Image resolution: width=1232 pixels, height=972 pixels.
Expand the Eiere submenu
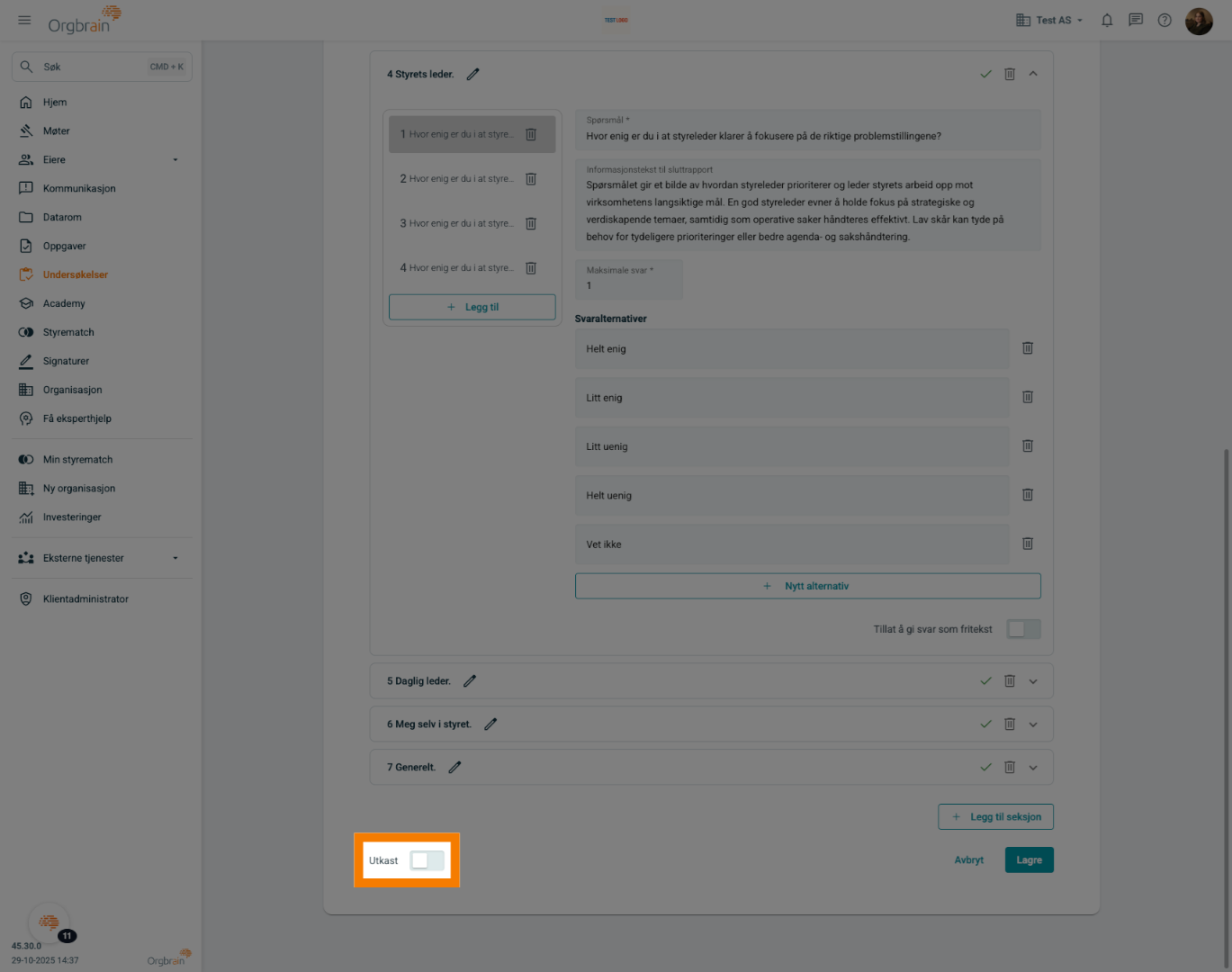coord(175,160)
